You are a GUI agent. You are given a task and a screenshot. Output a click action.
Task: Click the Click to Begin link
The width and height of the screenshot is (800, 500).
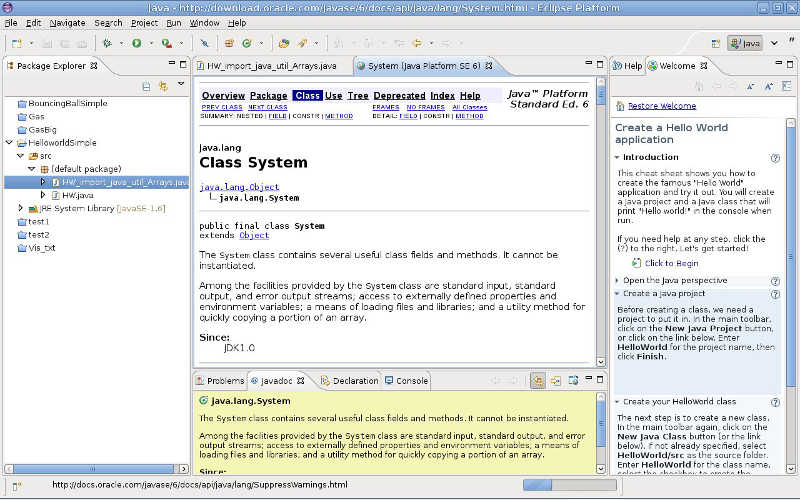(x=671, y=263)
